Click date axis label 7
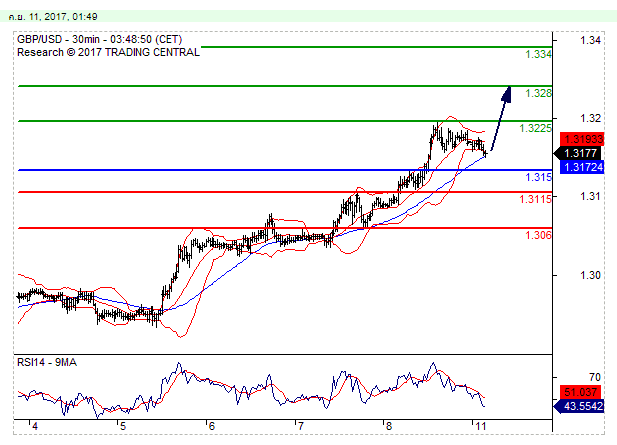The width and height of the screenshot is (617, 445). coord(300,426)
